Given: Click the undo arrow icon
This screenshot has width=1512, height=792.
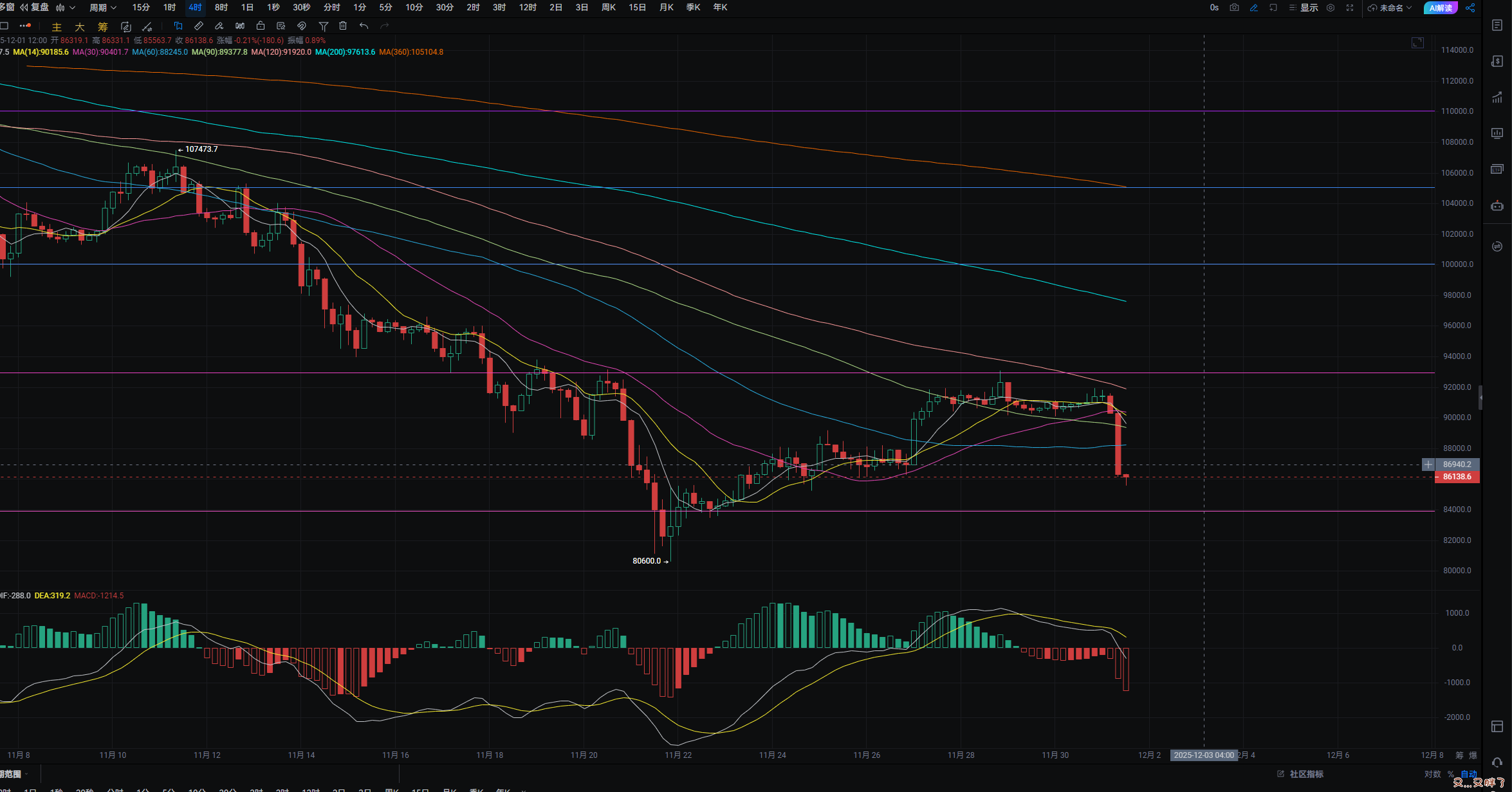Looking at the screenshot, I should (x=364, y=26).
